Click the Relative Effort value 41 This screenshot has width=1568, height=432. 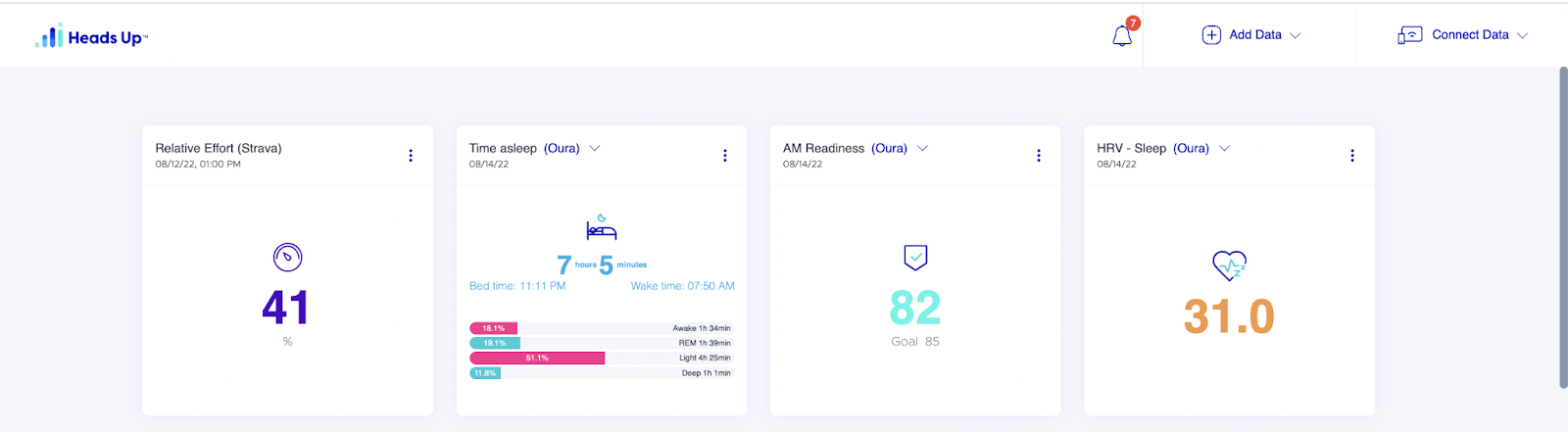click(285, 308)
